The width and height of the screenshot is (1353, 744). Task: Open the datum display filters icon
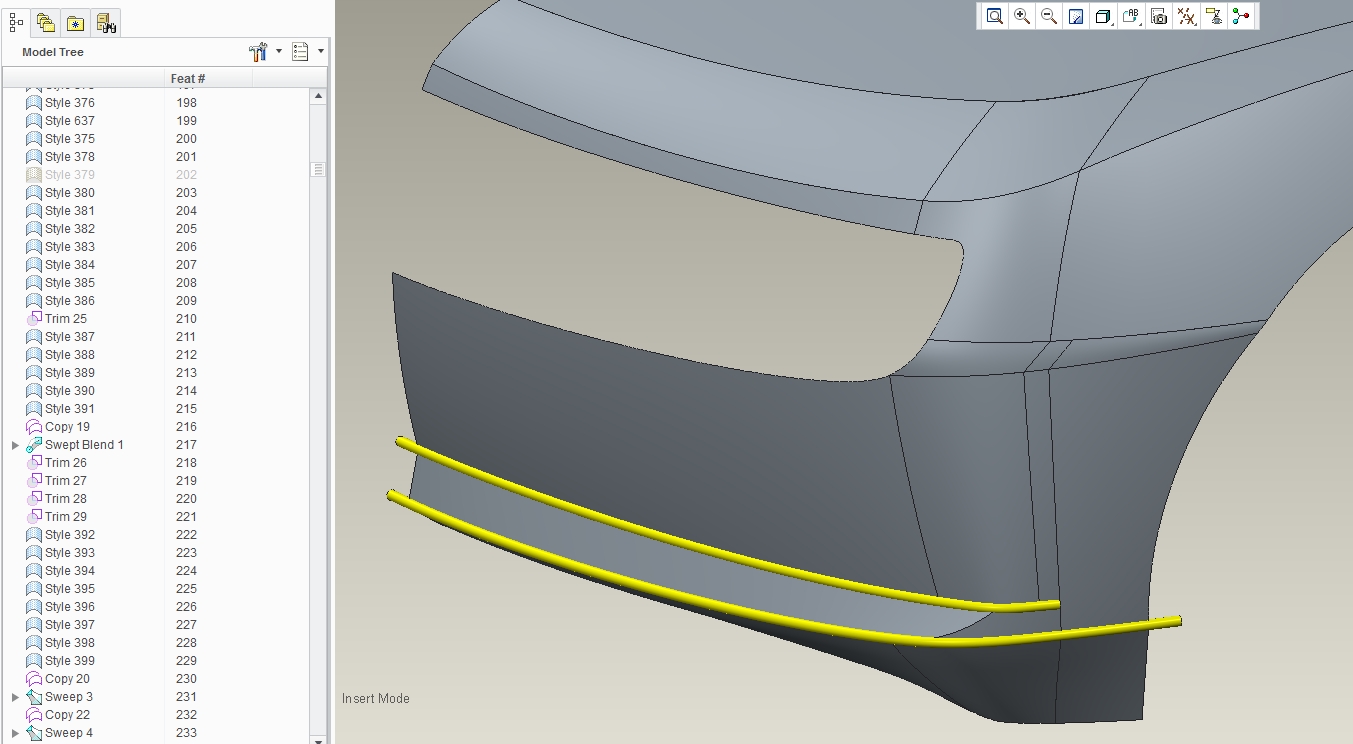click(x=1186, y=16)
